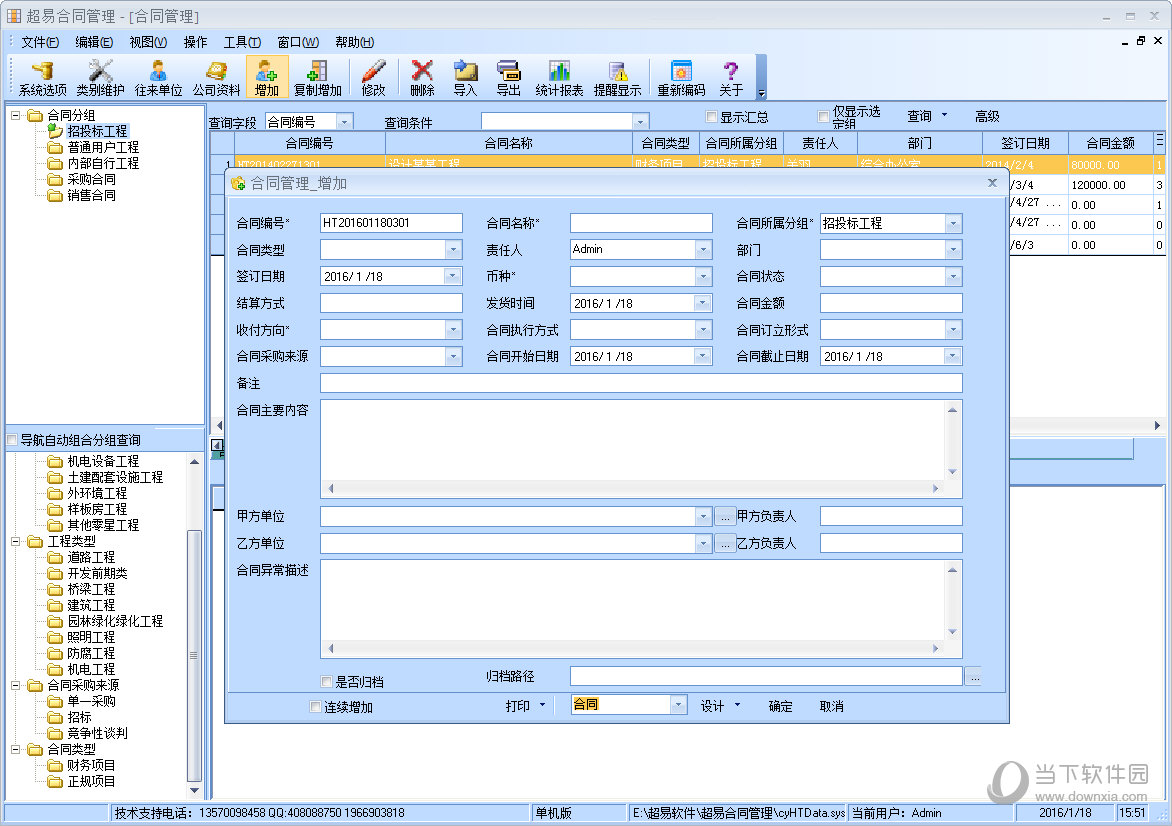This screenshot has width=1172, height=826.
Task: Open 查询字段 合同编号 dropdown
Action: 344,121
